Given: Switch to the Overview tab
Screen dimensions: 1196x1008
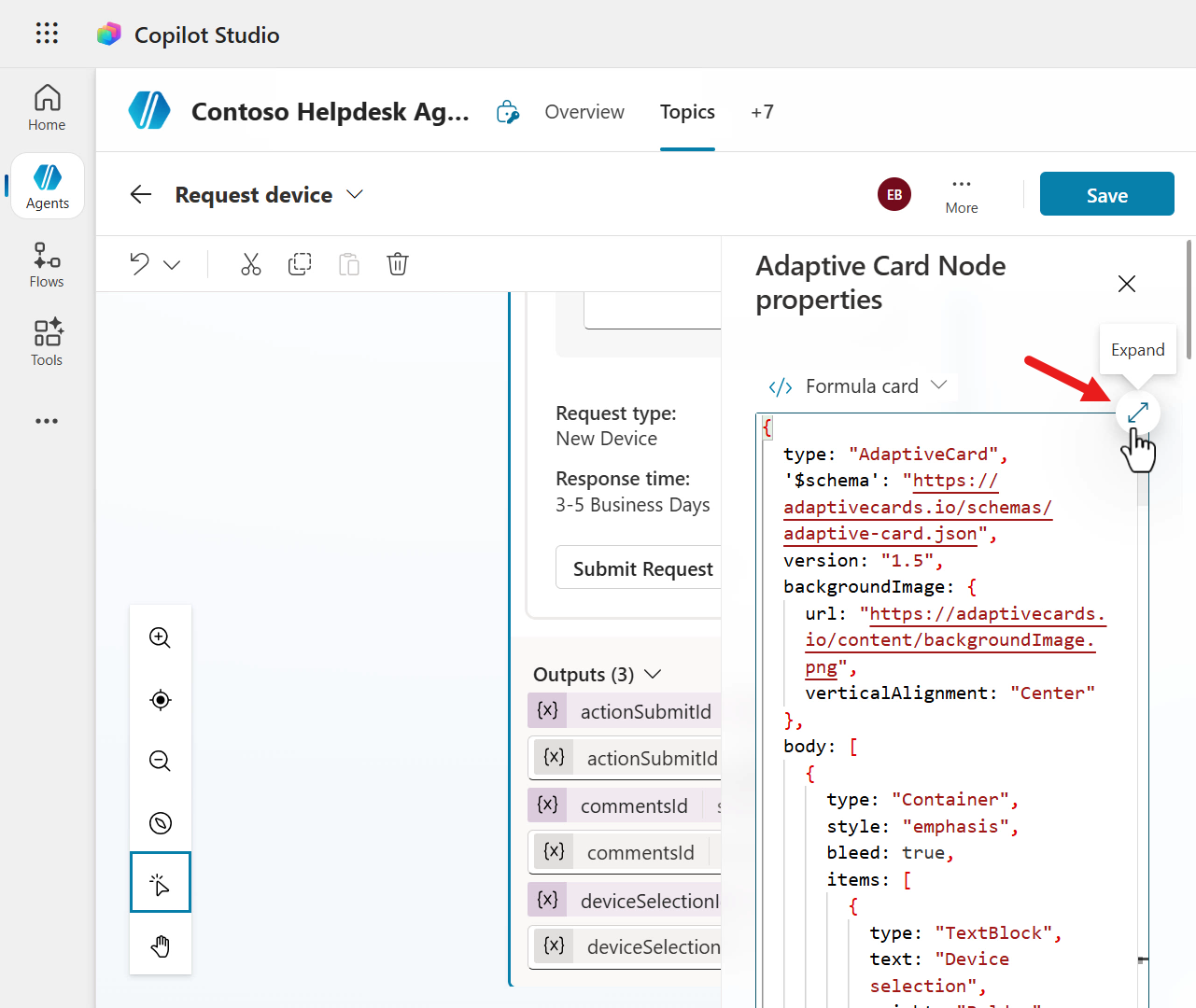Looking at the screenshot, I should click(584, 112).
